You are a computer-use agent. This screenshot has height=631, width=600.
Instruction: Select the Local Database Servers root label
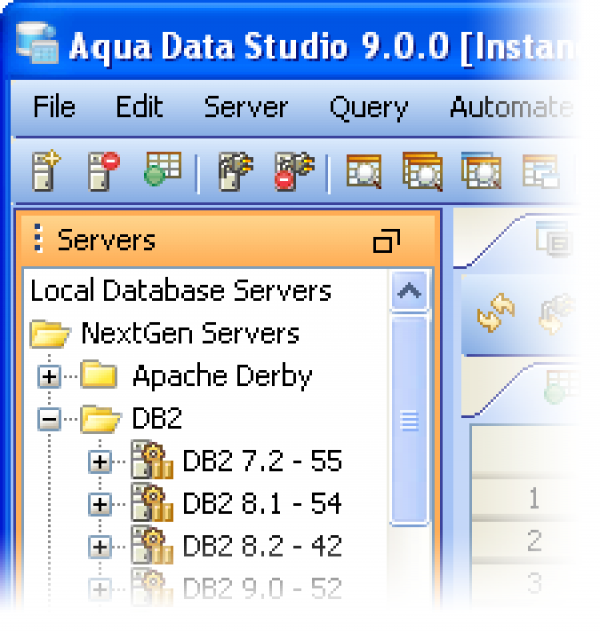tap(181, 291)
